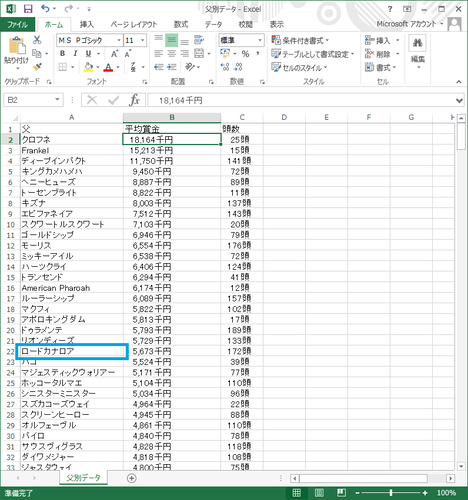Screen dimensions: 468x500
Task: Apply the fill color bucket icon
Action: click(88, 67)
